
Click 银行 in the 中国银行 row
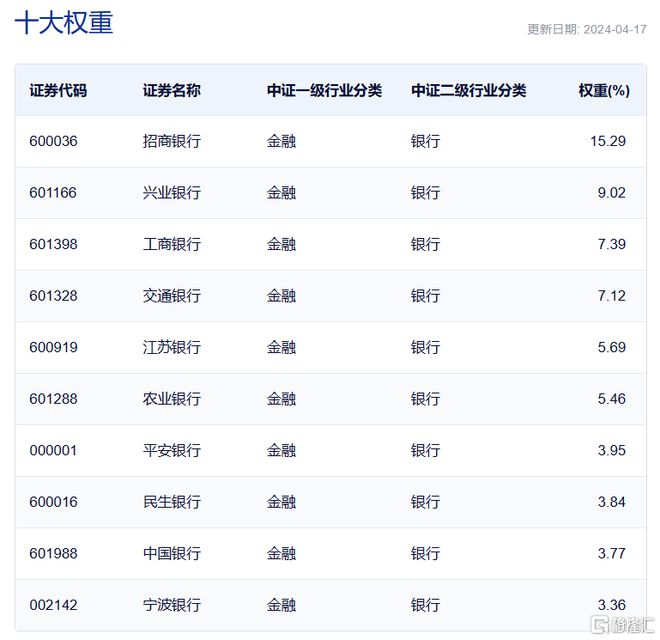pyautogui.click(x=425, y=553)
